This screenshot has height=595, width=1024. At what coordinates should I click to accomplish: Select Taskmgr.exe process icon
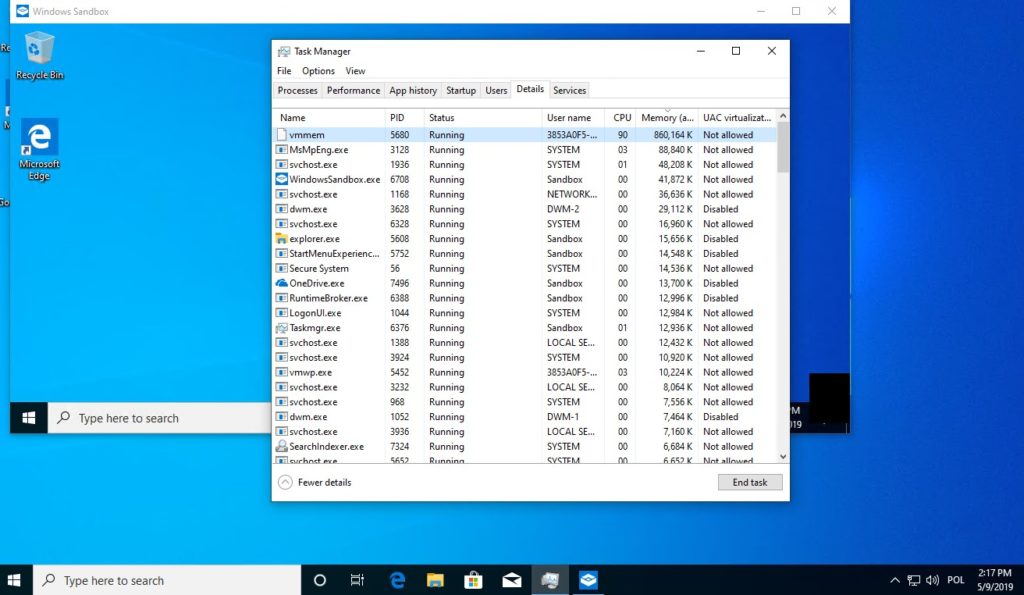pyautogui.click(x=281, y=327)
